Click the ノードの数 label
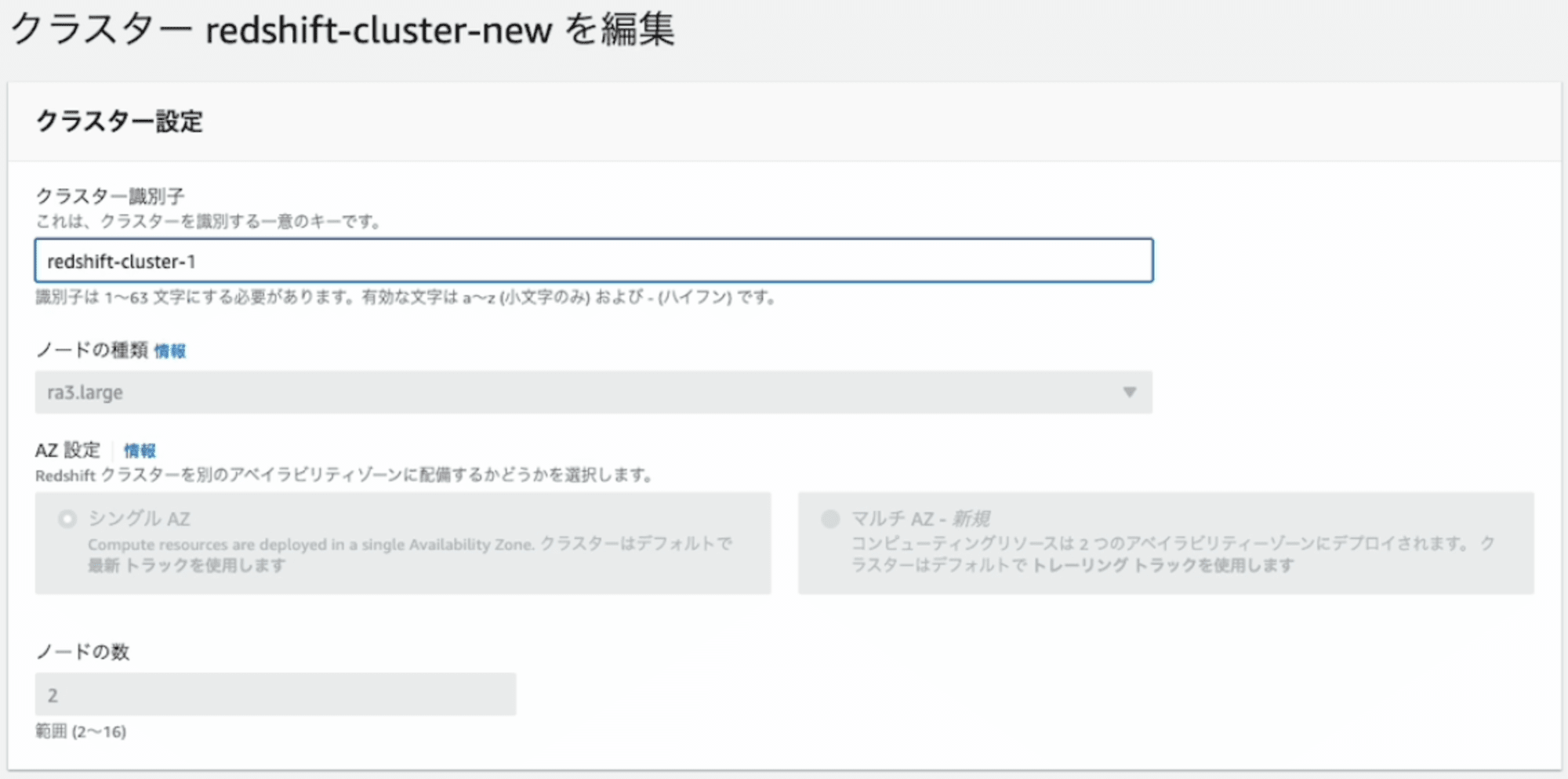 pos(82,651)
